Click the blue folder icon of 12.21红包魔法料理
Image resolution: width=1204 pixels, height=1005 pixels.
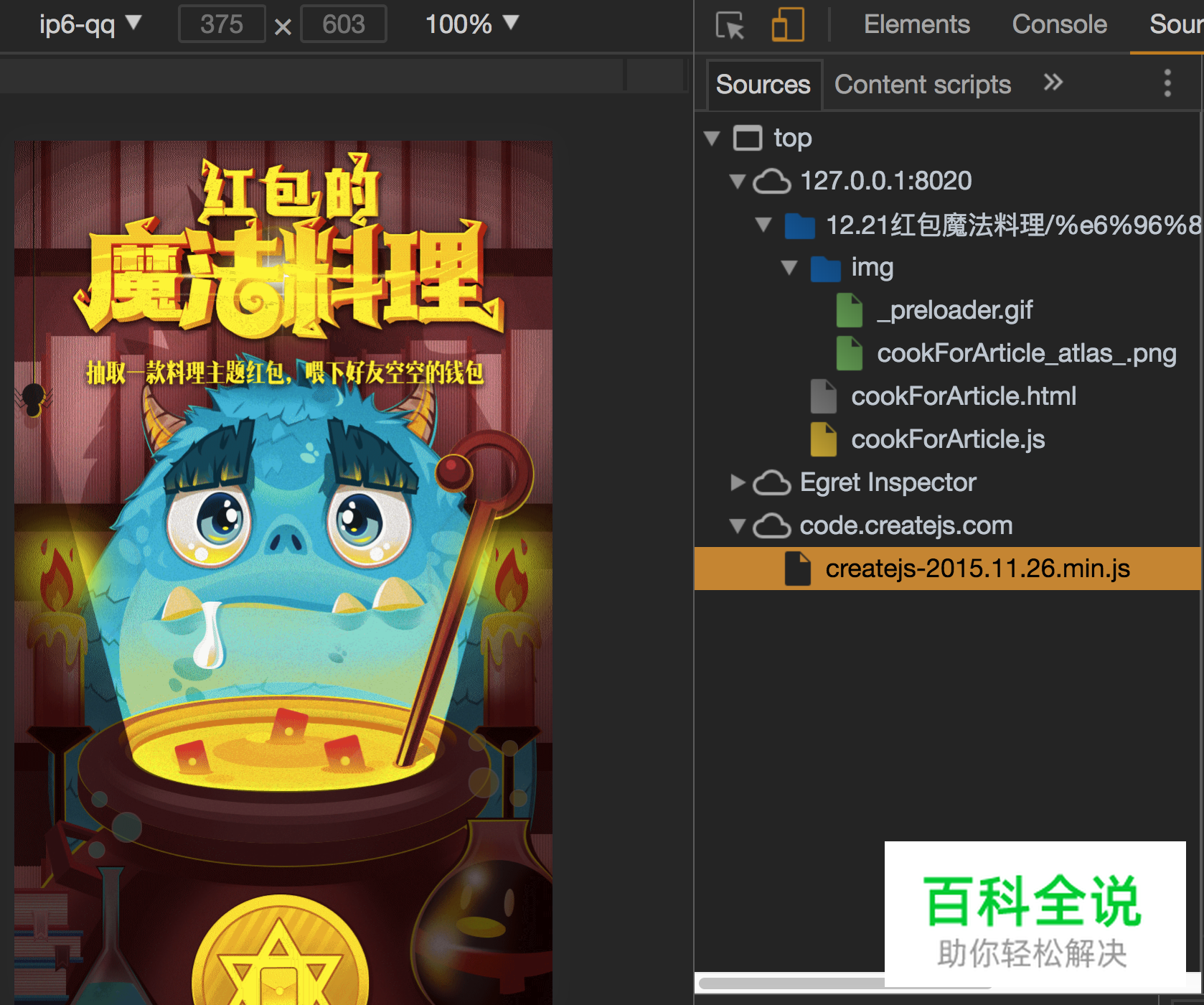pyautogui.click(x=799, y=225)
